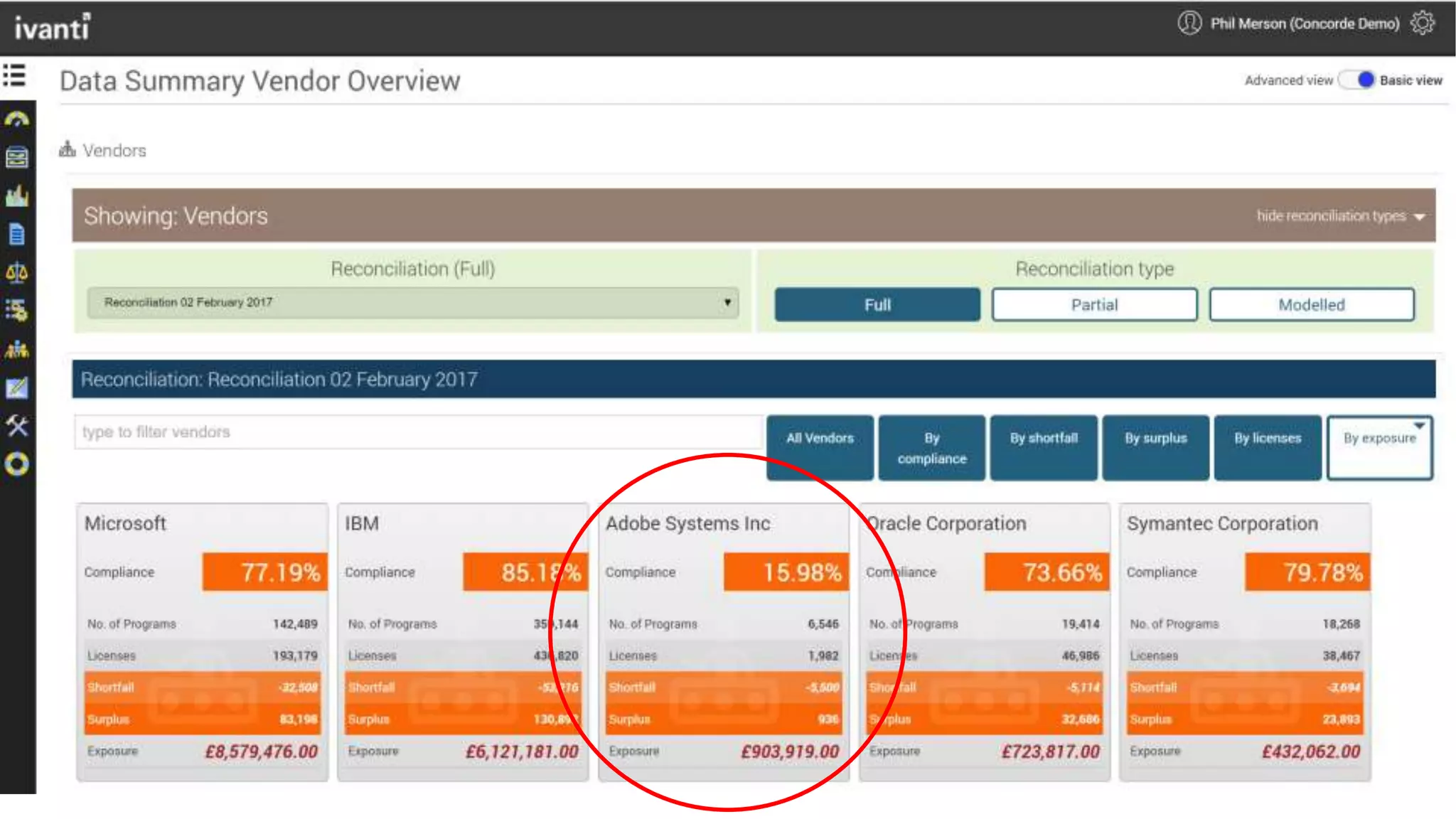Click Microsoft licenses value 193,179
Image resolution: width=1456 pixels, height=819 pixels.
point(295,655)
